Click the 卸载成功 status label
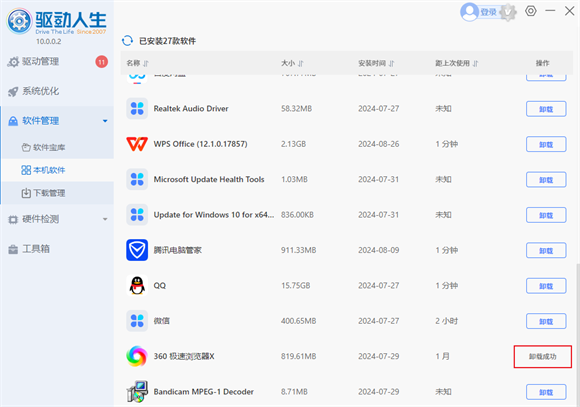 point(543,357)
